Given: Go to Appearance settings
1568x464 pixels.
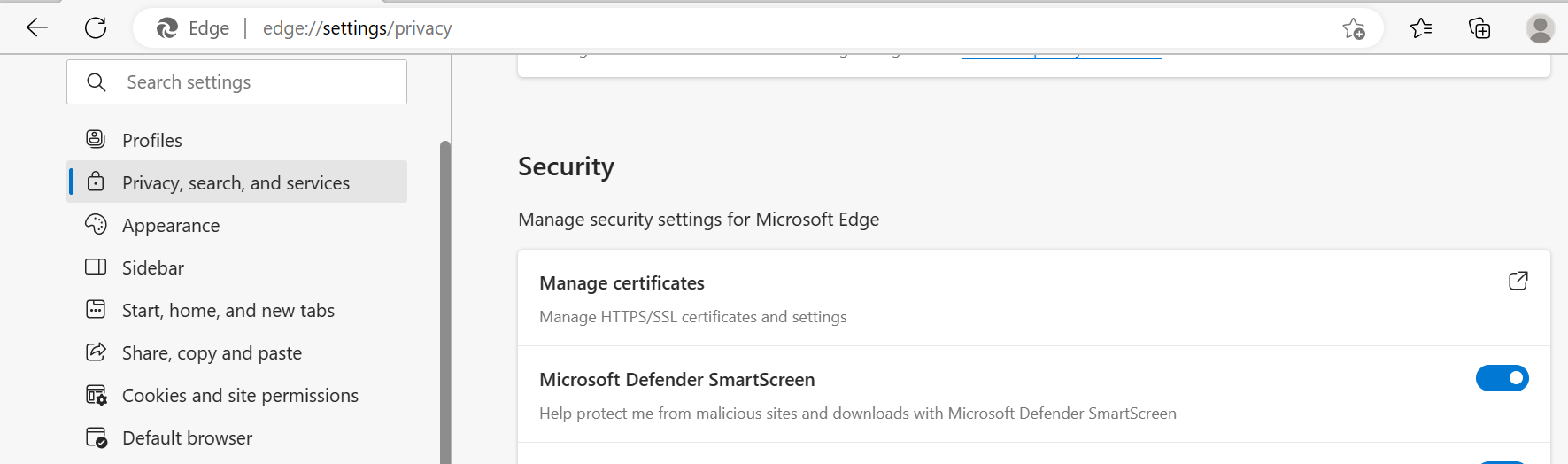Looking at the screenshot, I should click(170, 225).
